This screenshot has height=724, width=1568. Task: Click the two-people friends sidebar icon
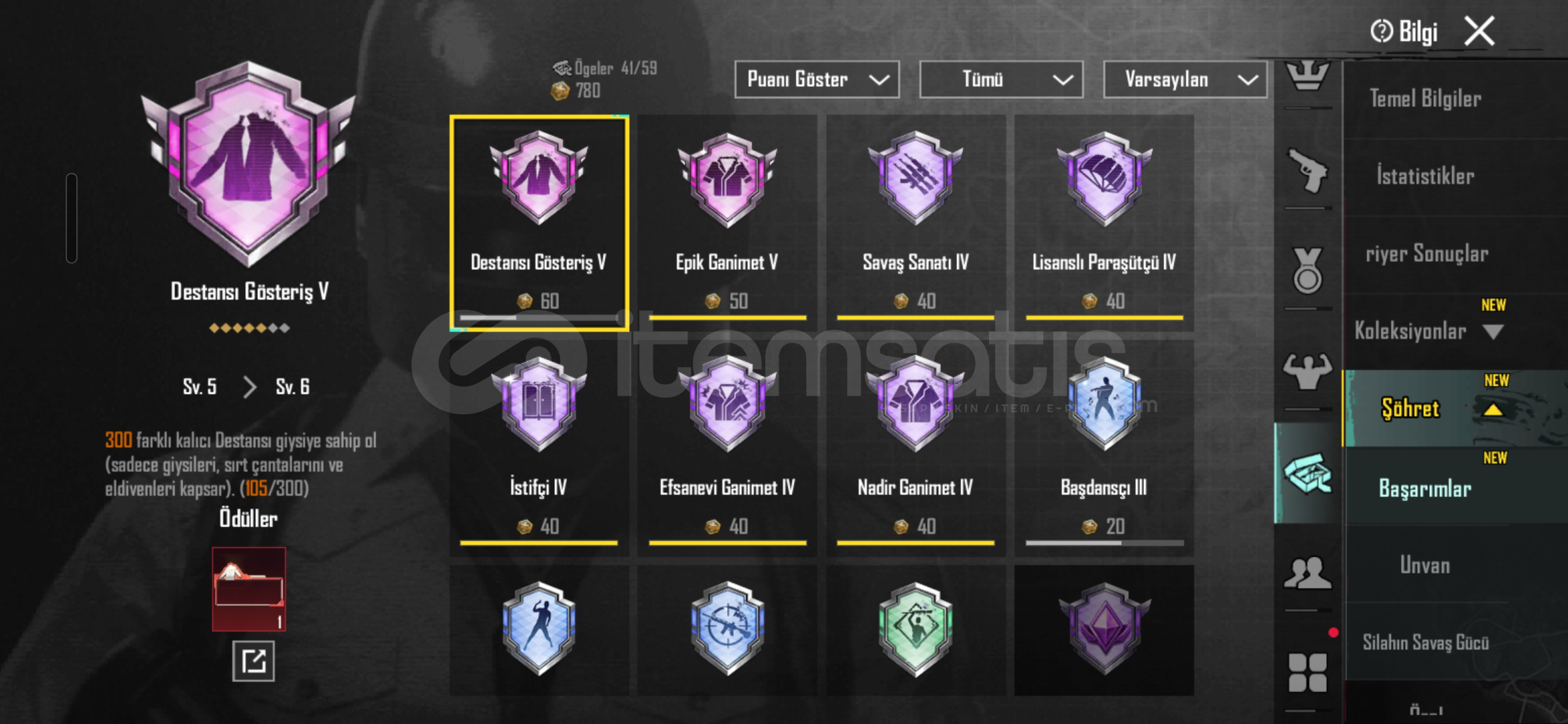pyautogui.click(x=1307, y=573)
